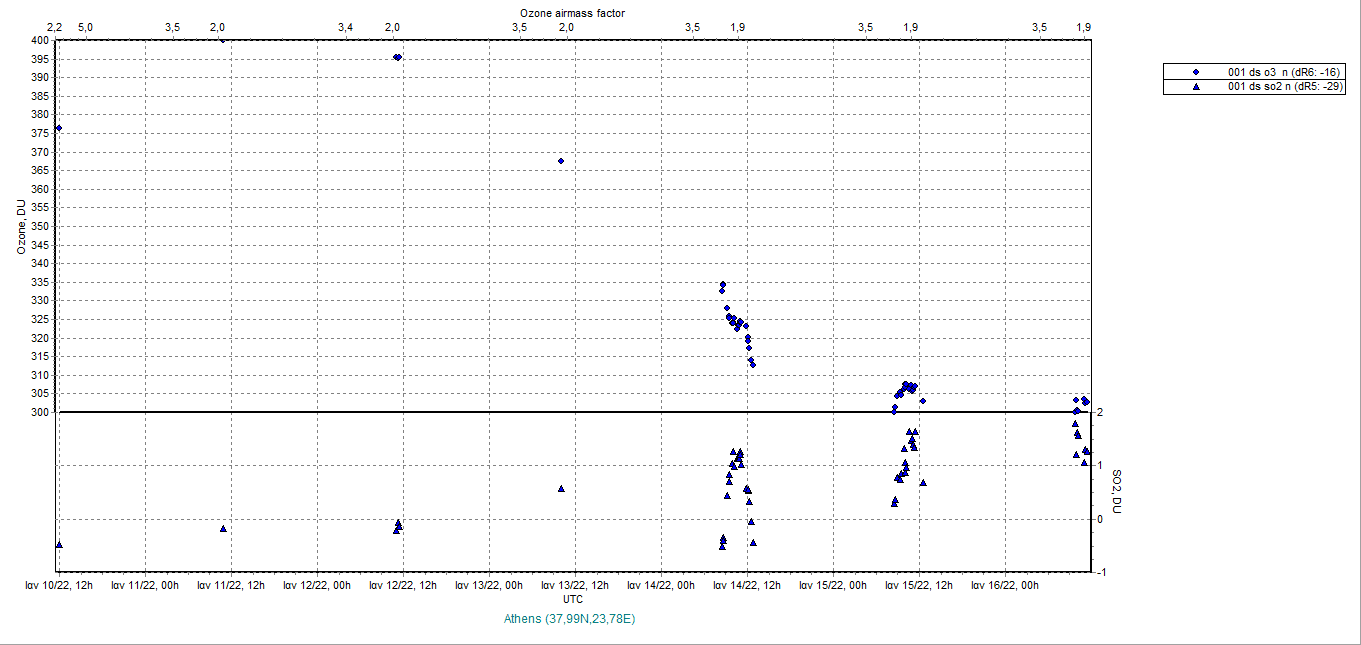Select the ozone point near 367 DU
Screen dimensions: 1361x645
point(561,161)
